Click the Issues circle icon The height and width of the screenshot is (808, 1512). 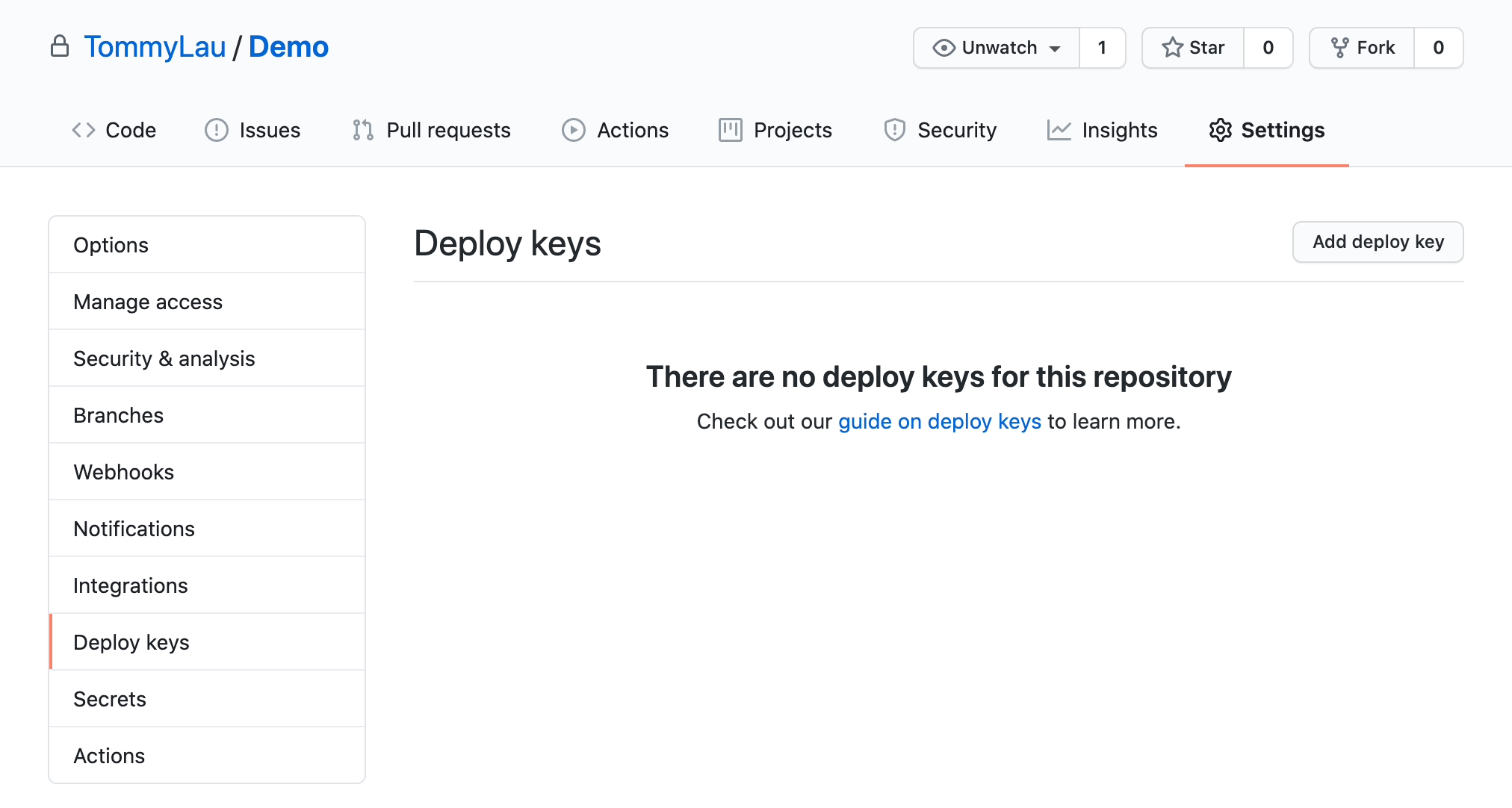216,130
